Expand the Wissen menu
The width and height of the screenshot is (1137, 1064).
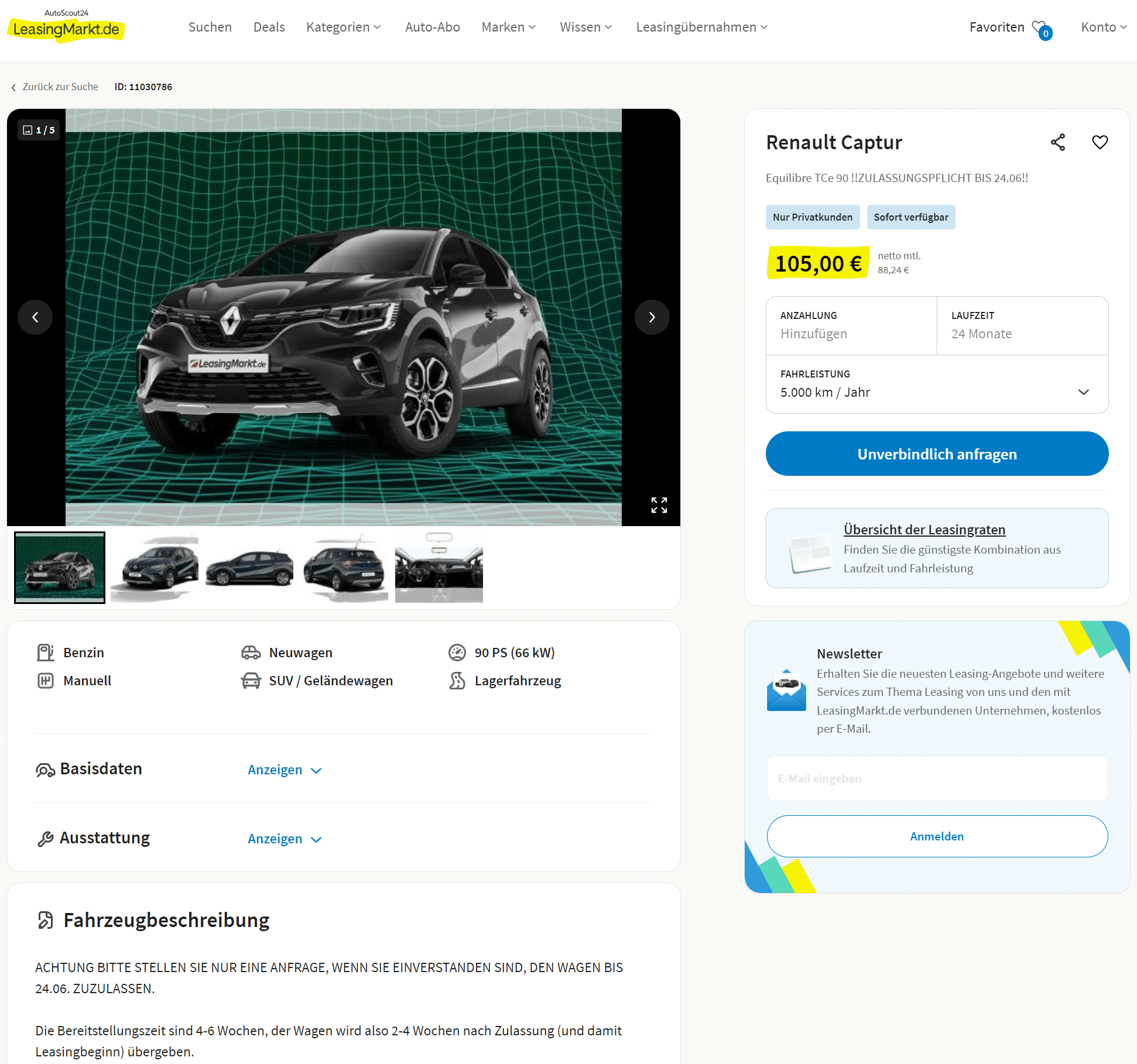pyautogui.click(x=586, y=28)
